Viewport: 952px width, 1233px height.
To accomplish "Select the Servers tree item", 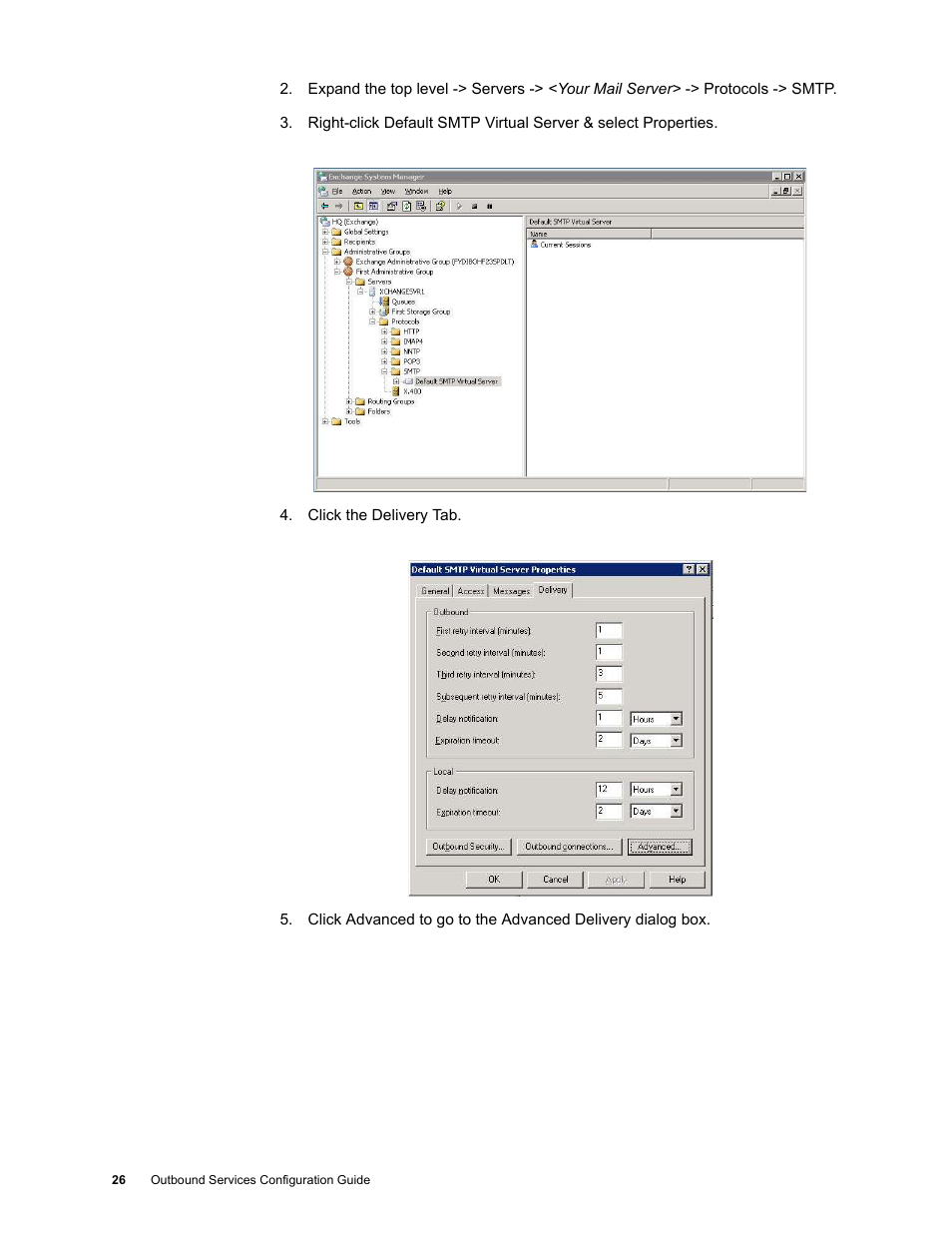I will pos(379,282).
